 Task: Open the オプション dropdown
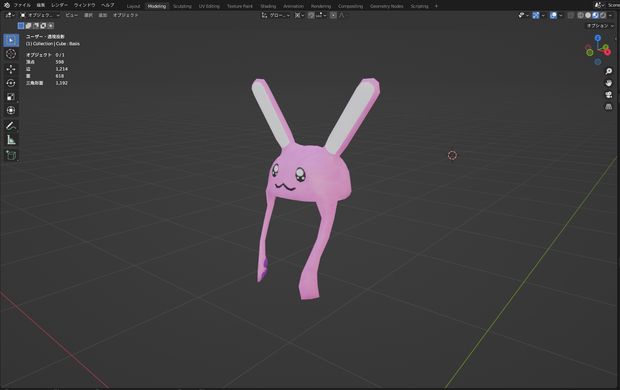(600, 26)
